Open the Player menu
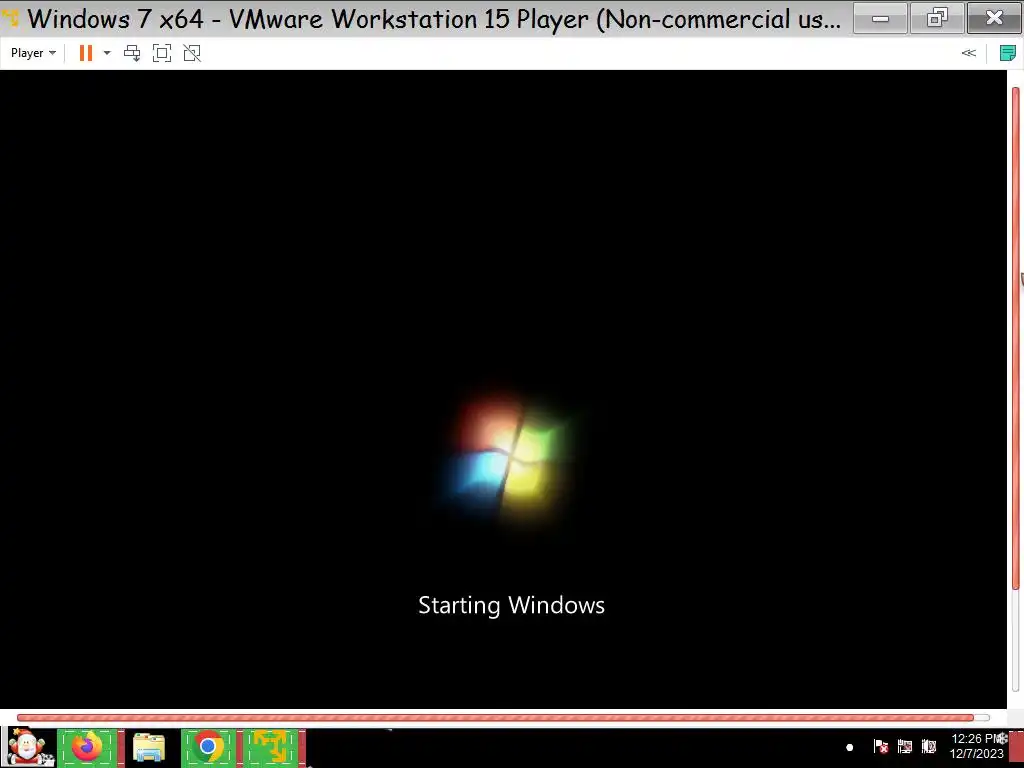 33,53
